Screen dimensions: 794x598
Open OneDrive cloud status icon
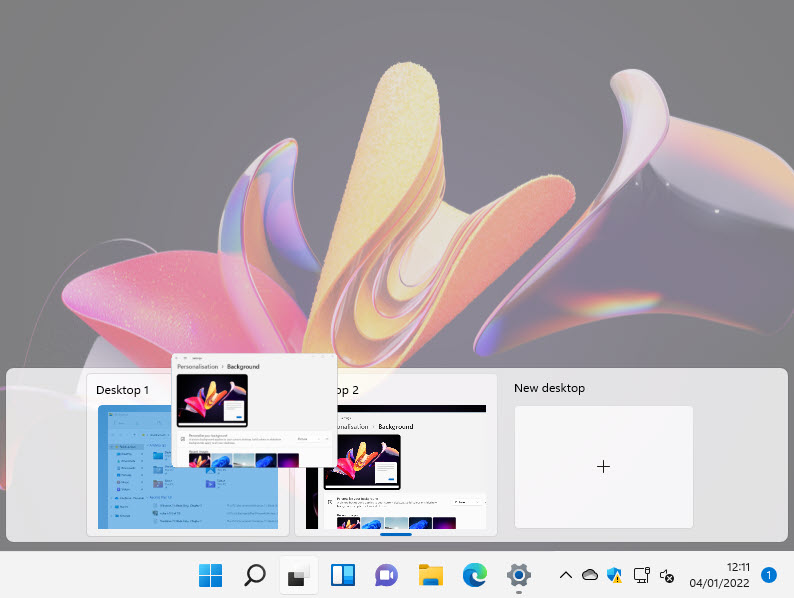coord(590,575)
